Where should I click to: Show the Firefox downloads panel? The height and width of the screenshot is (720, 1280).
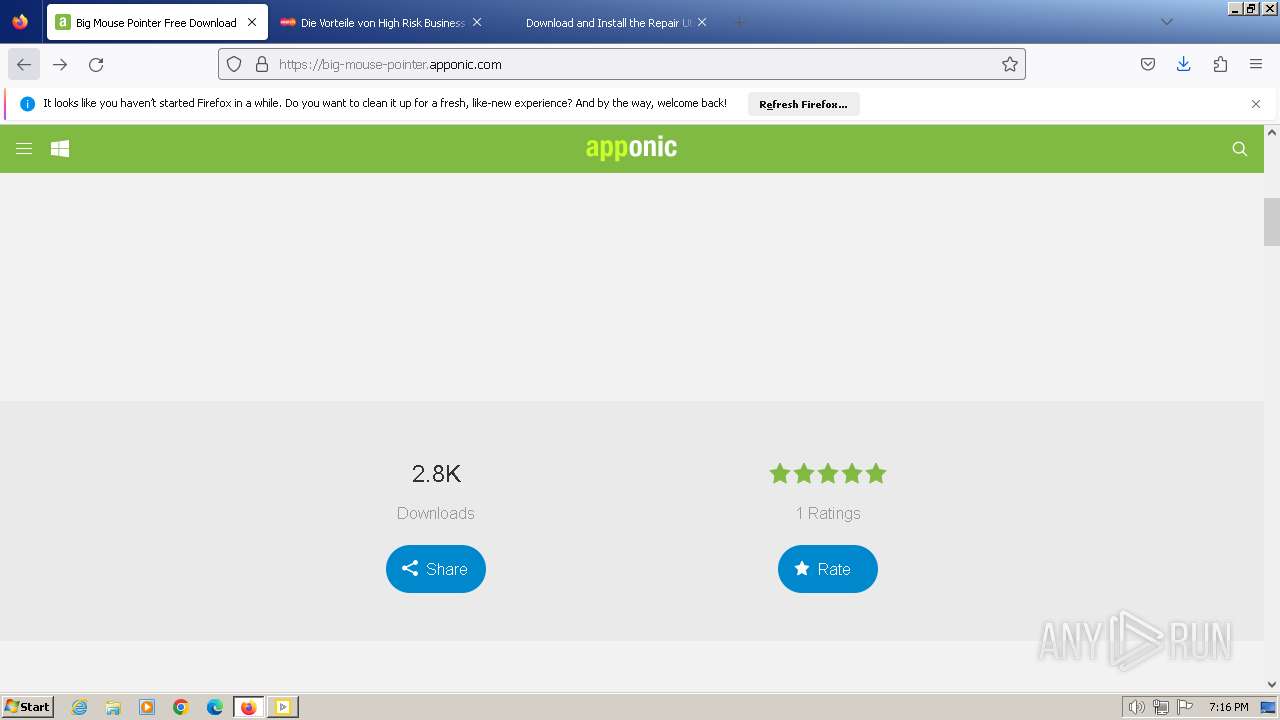coord(1184,64)
